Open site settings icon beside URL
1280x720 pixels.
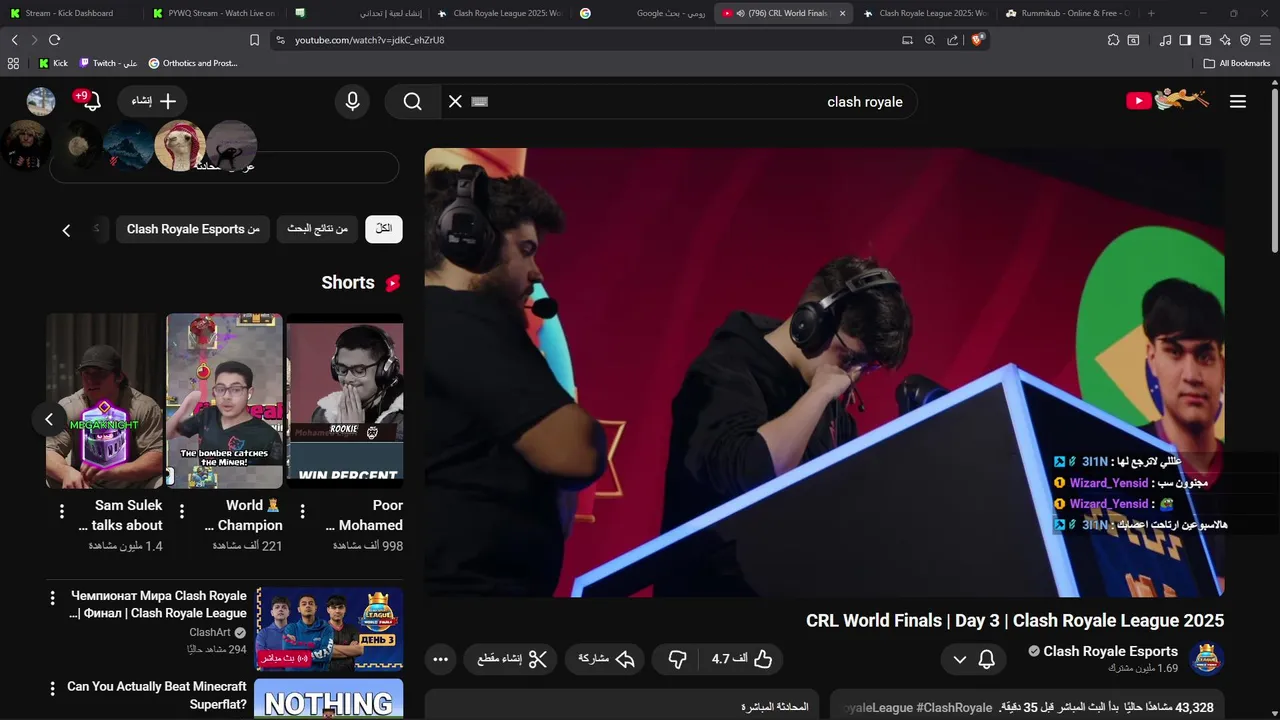pyautogui.click(x=280, y=40)
